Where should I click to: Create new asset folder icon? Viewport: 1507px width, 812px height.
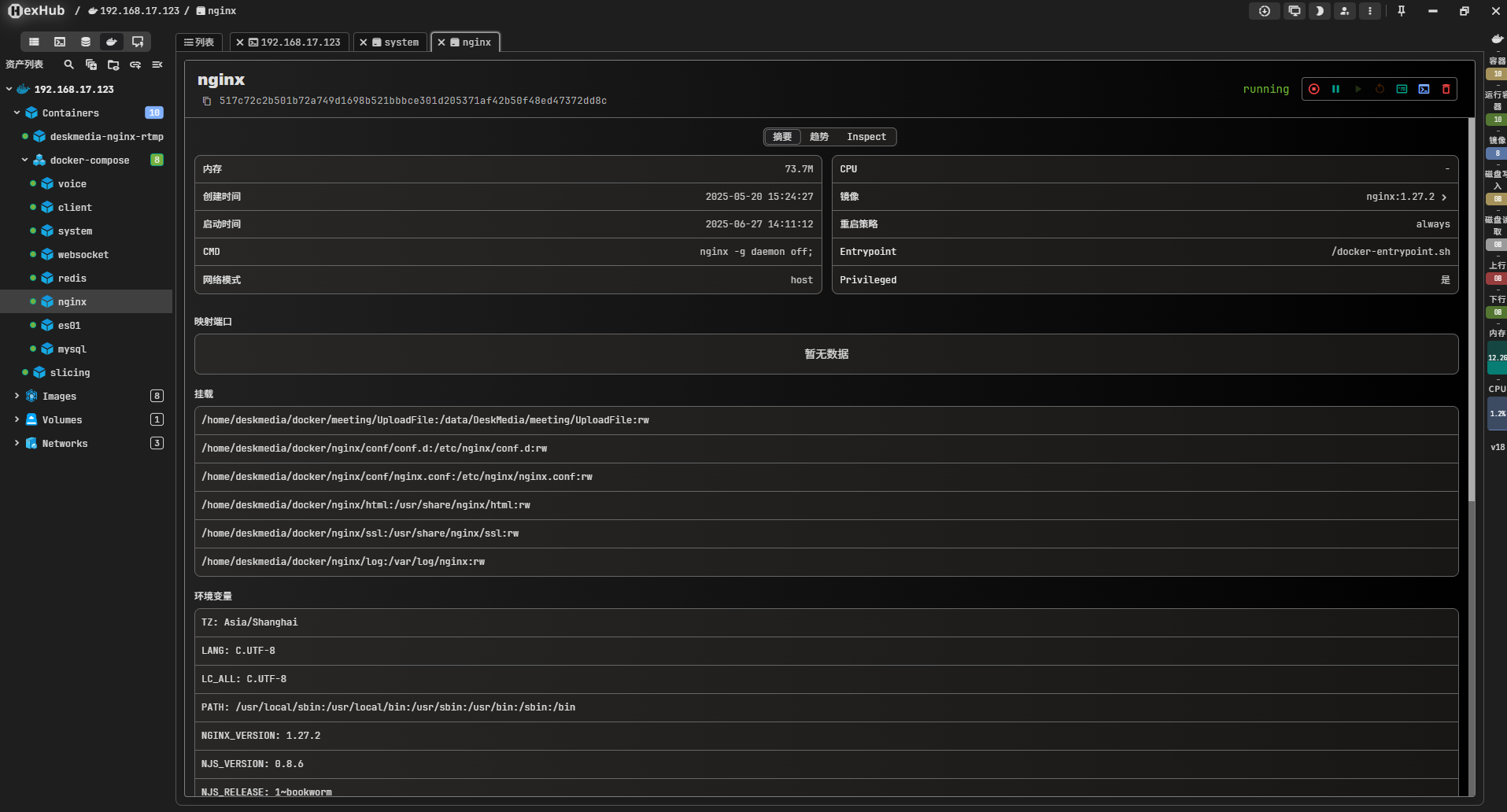(x=113, y=65)
